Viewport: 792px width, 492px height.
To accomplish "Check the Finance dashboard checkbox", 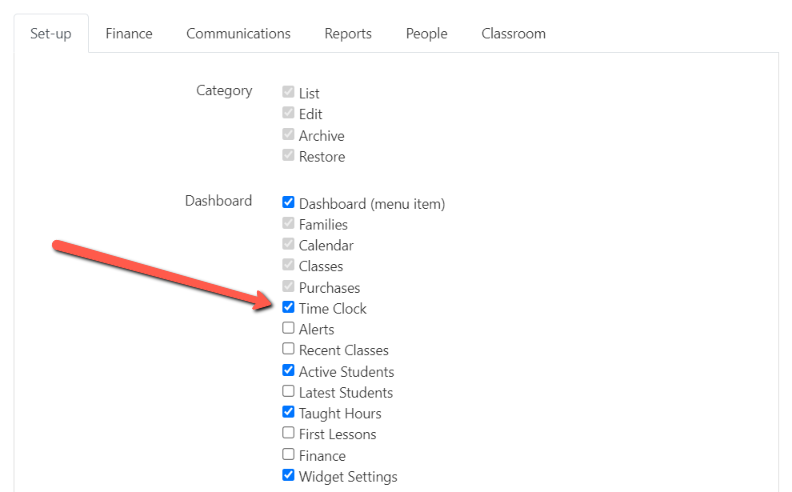I will click(288, 454).
